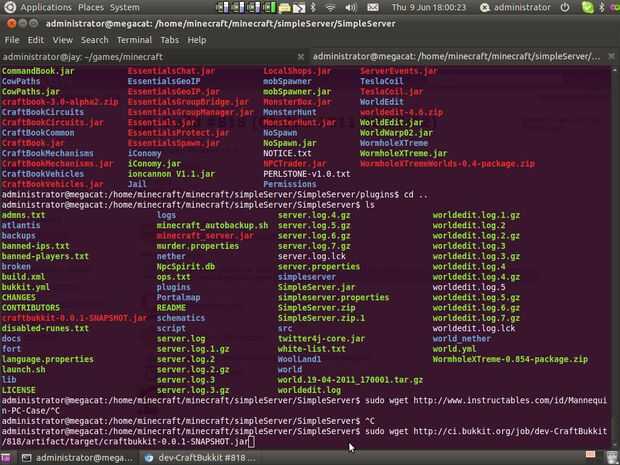This screenshot has height=465, width=620.
Task: Close the terminal window with the red button
Action: point(11,24)
